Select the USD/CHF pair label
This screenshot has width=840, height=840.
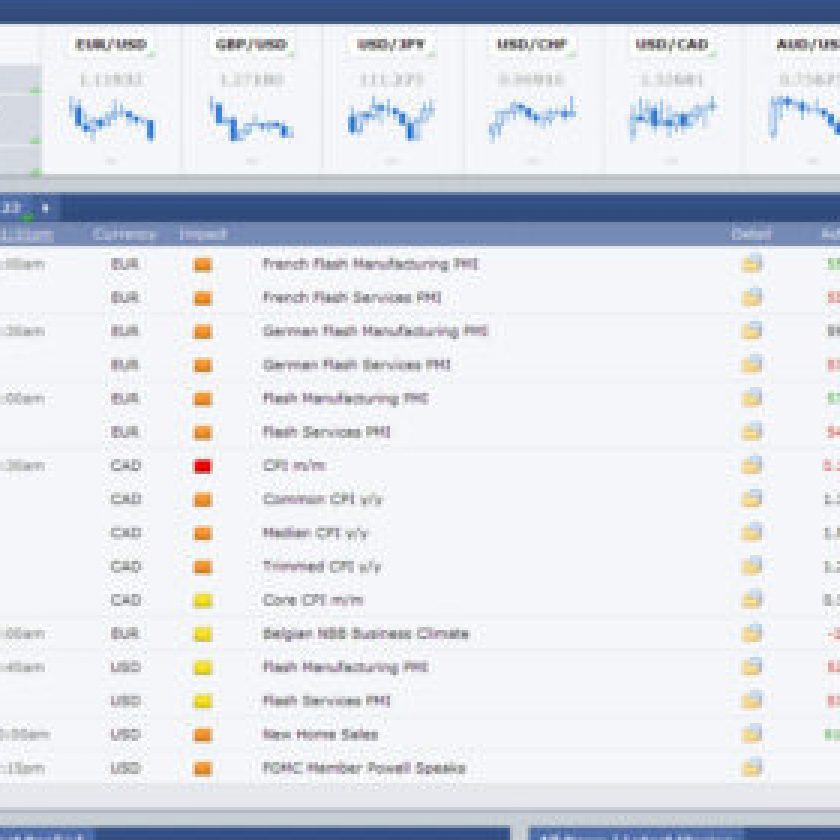tap(531, 45)
